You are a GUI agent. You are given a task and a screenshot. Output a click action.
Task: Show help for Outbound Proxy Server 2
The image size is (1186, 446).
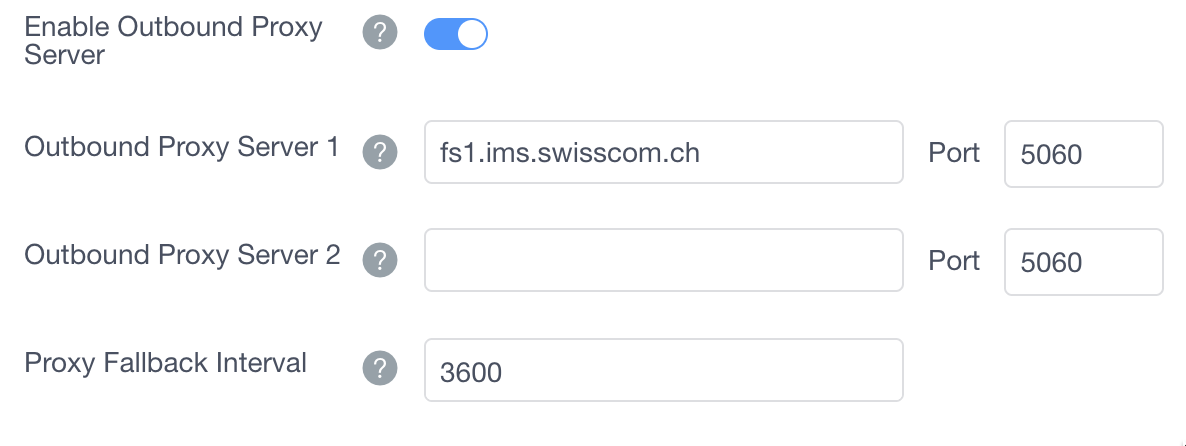click(380, 261)
